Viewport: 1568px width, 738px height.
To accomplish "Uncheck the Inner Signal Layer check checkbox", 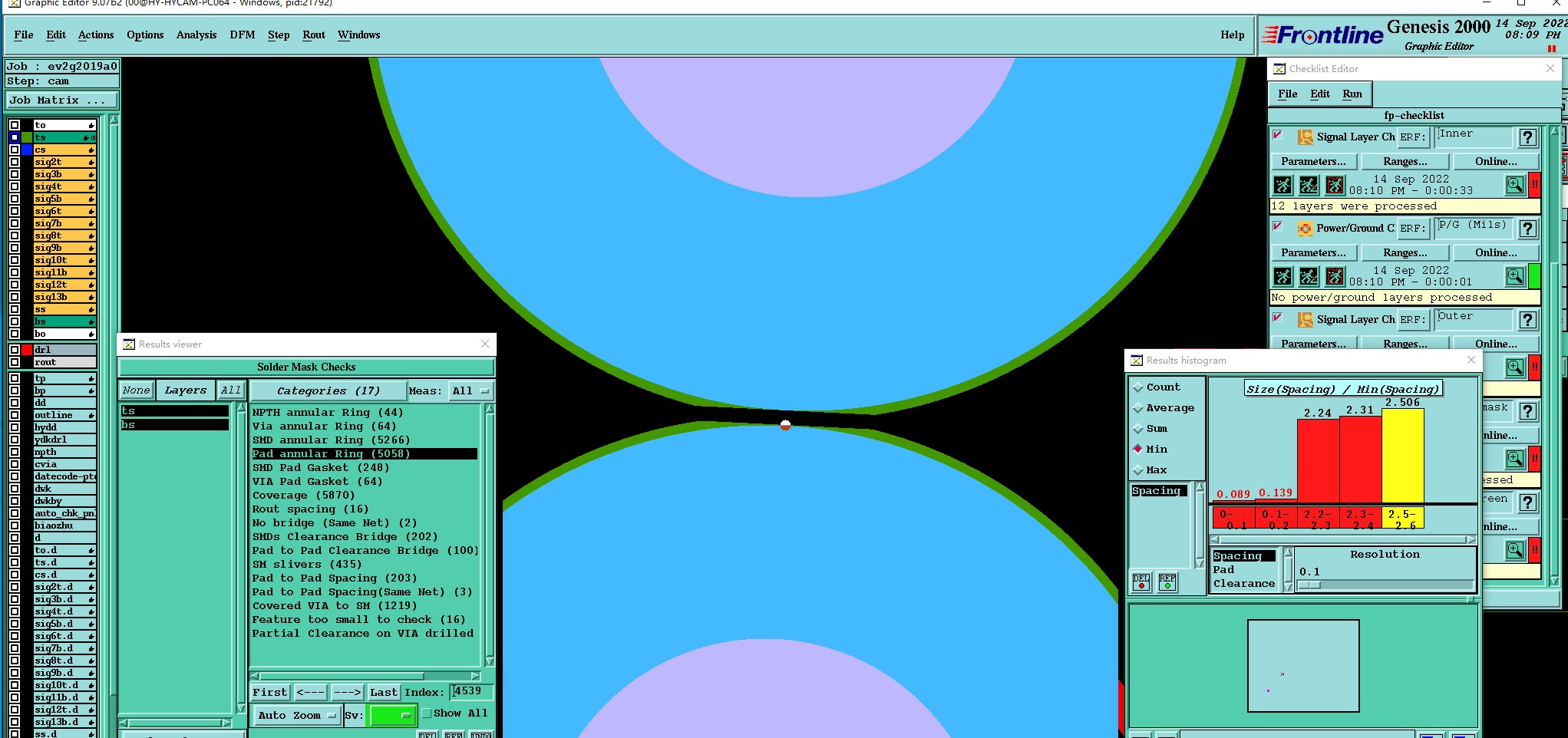I will [1278, 135].
